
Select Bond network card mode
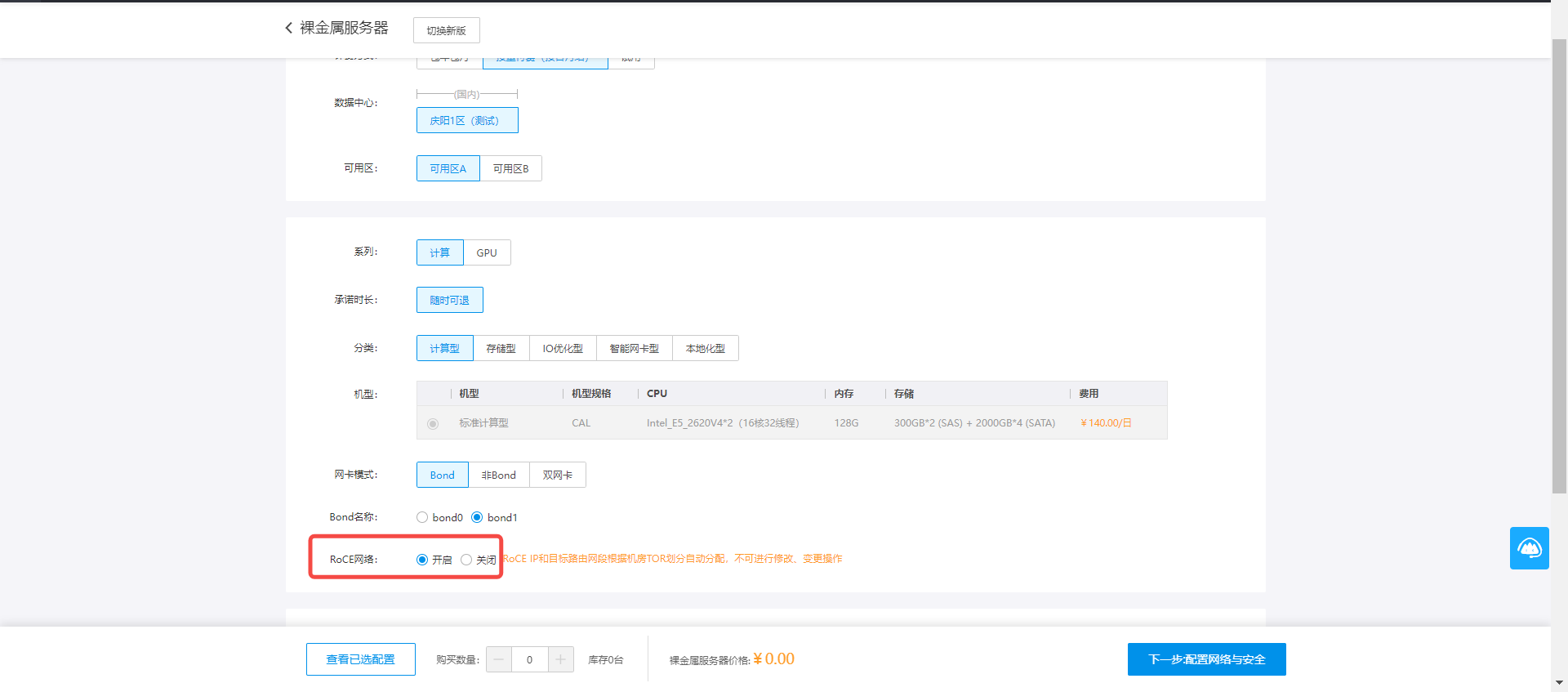(443, 475)
